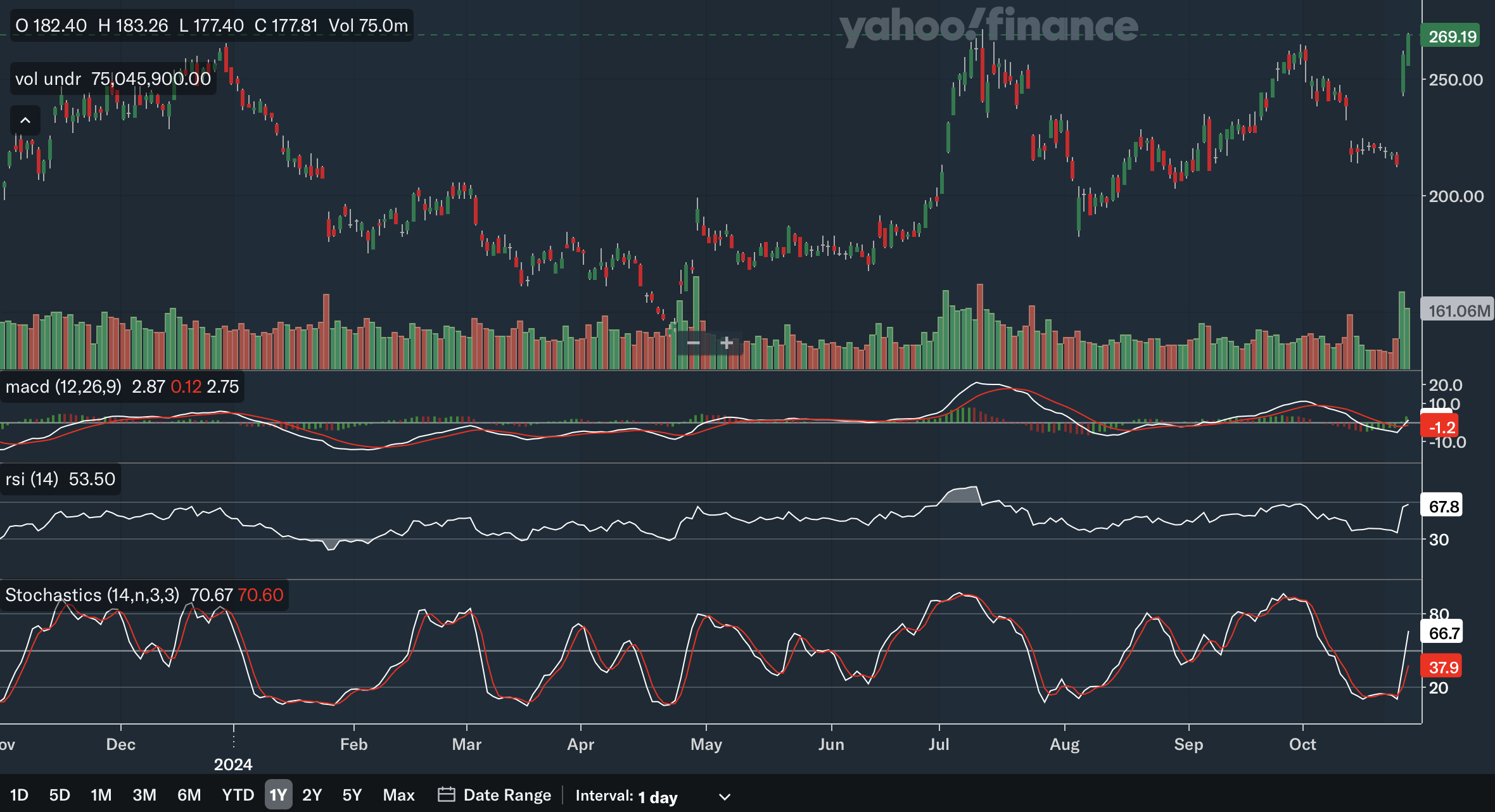
Task: Open the Date Range picker
Action: 507,795
